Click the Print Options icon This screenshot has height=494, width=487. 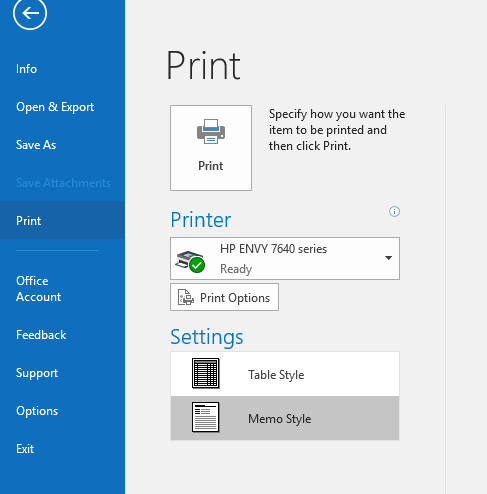[x=186, y=297]
